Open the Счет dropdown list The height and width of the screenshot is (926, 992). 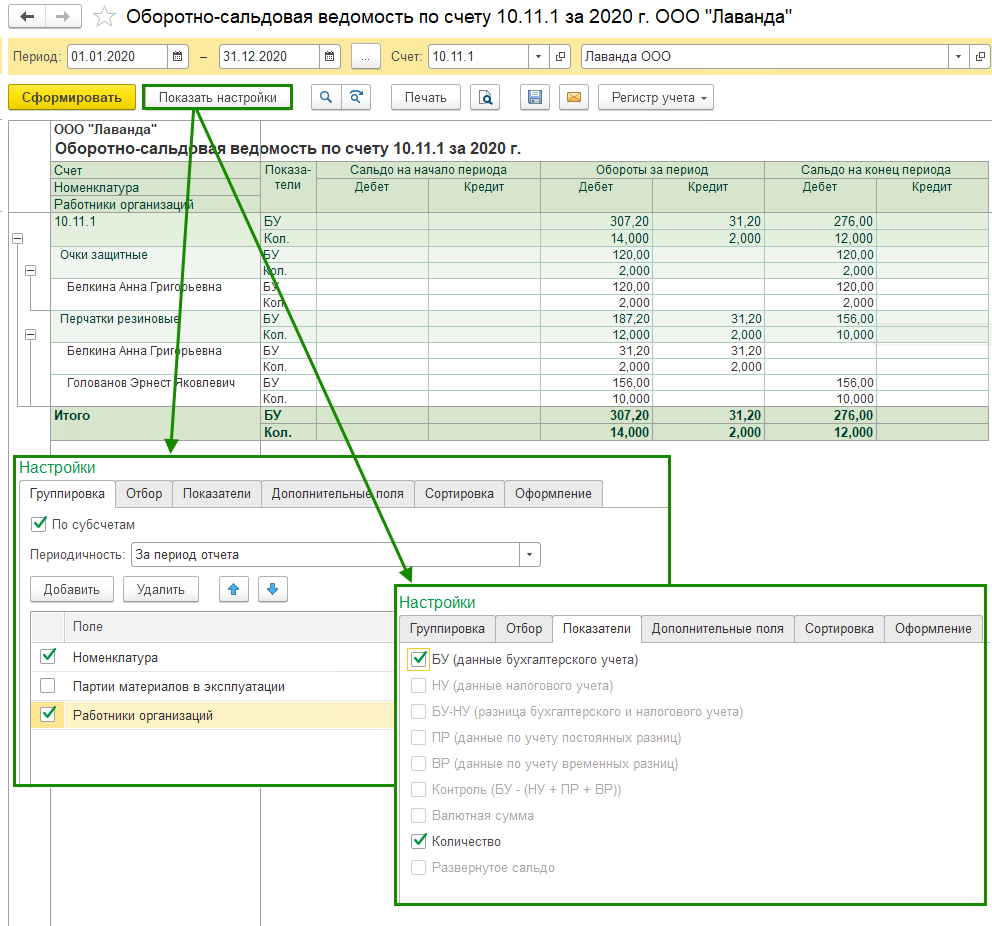coord(538,56)
